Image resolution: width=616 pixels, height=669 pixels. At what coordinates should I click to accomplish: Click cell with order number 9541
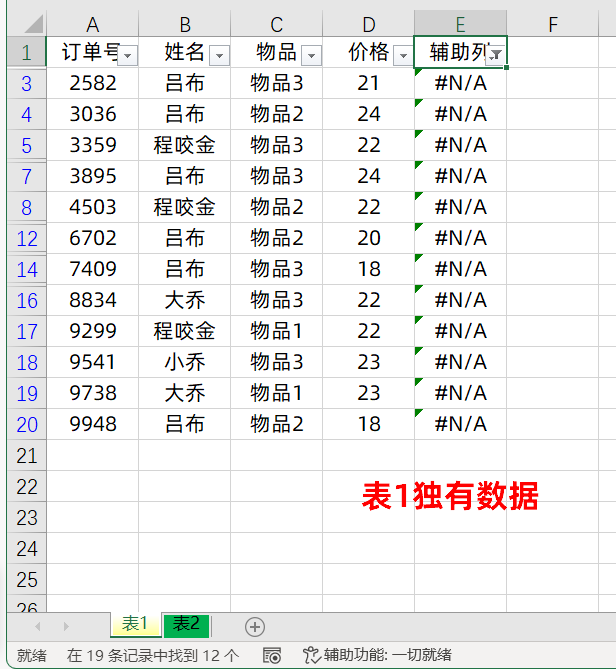click(93, 362)
